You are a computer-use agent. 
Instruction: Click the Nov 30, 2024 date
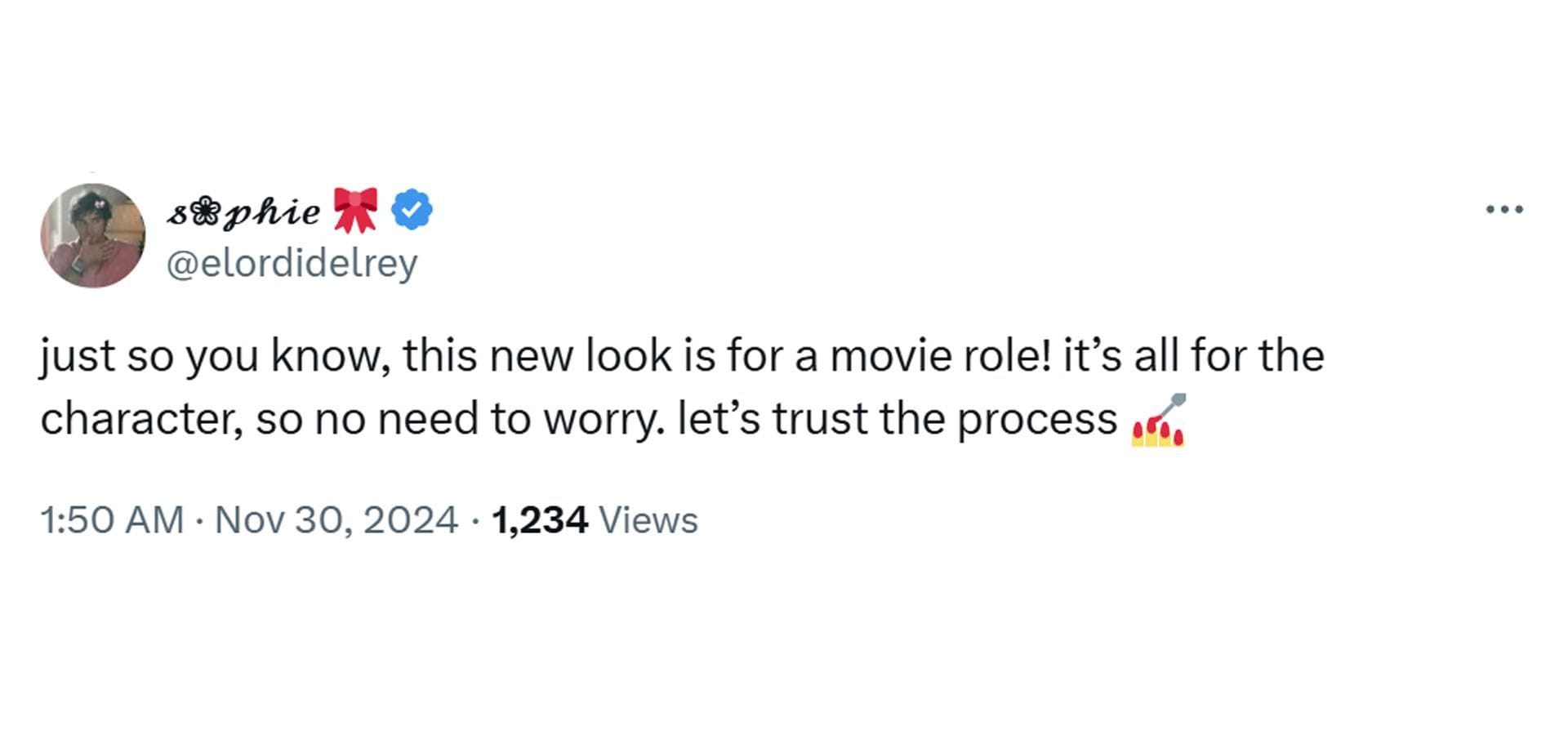336,520
